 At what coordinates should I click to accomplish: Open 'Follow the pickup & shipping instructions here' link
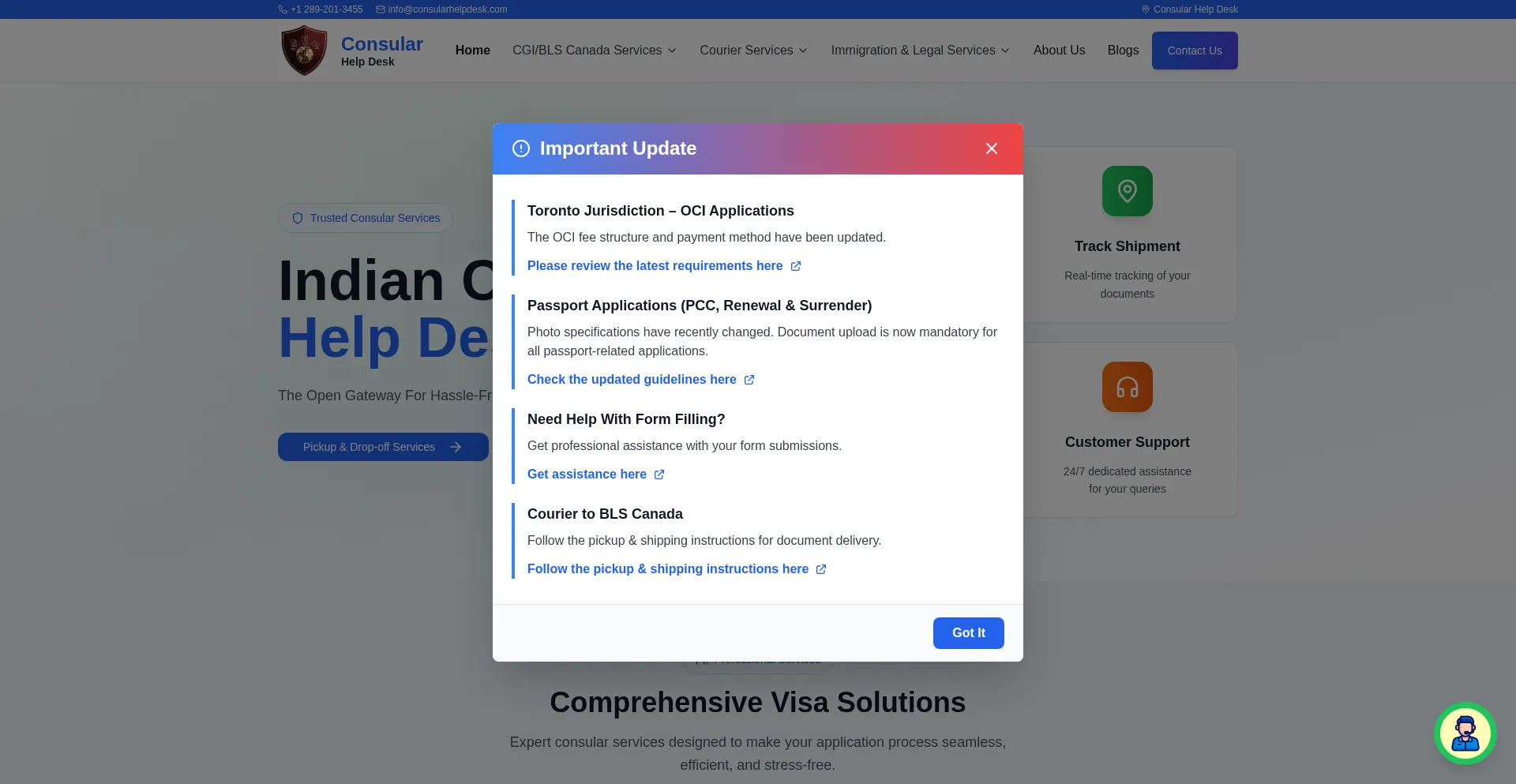point(677,569)
